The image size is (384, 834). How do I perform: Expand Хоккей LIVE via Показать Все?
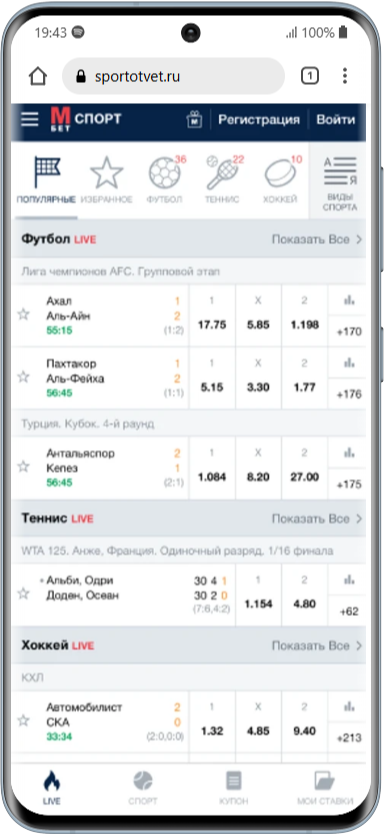point(317,646)
